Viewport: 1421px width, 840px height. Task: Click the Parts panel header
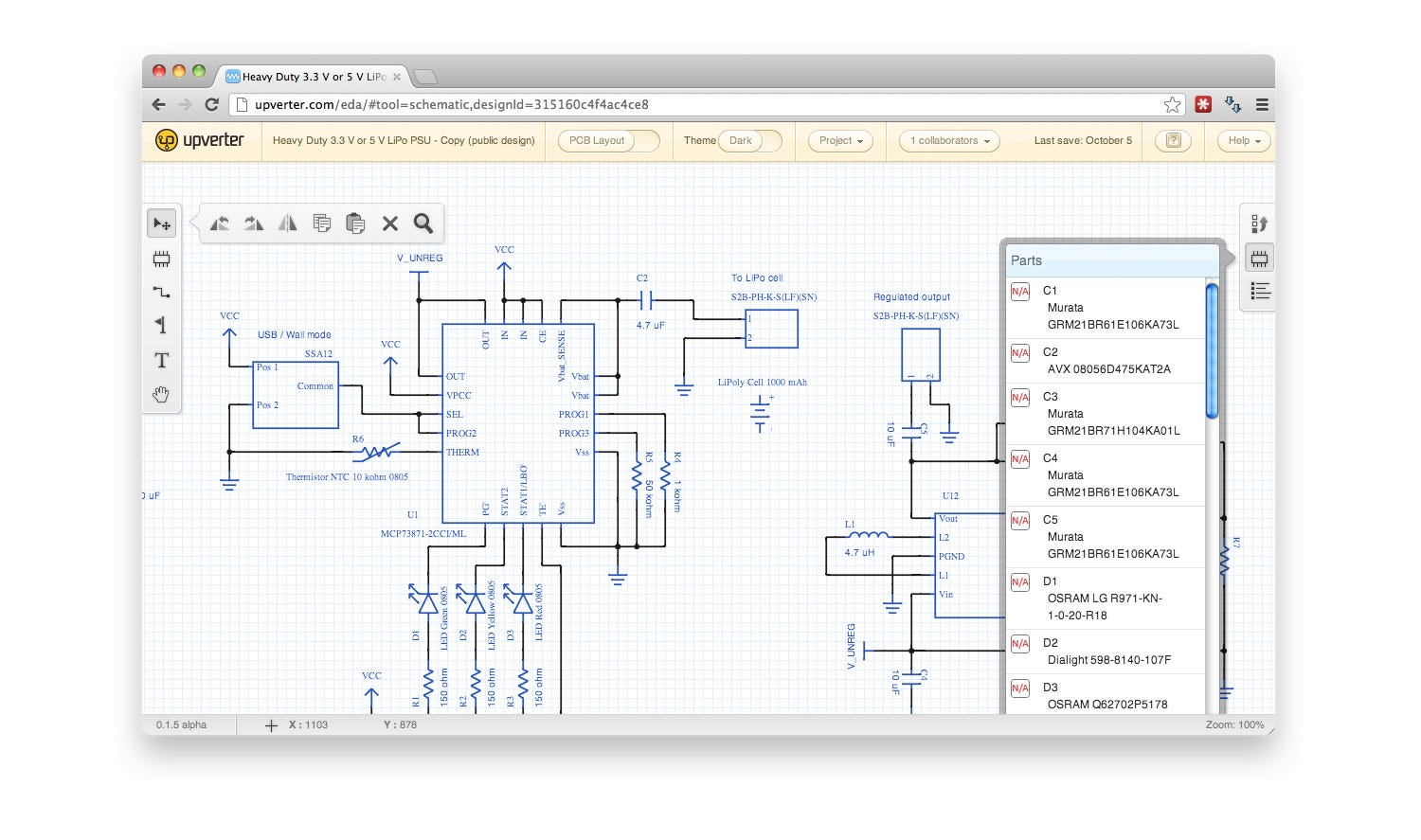coord(1110,260)
